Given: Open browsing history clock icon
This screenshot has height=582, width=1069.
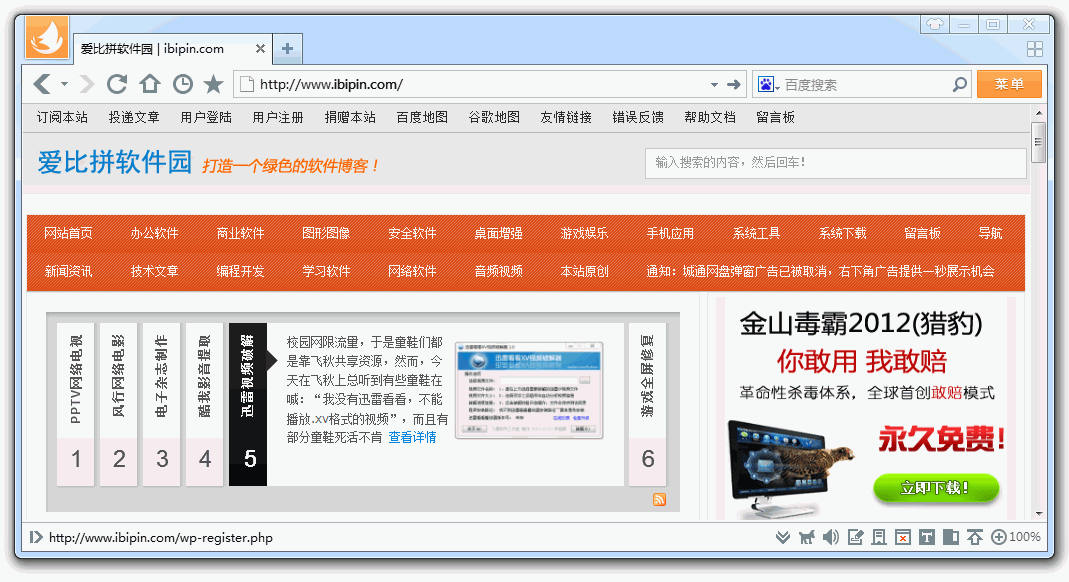Looking at the screenshot, I should coord(183,85).
